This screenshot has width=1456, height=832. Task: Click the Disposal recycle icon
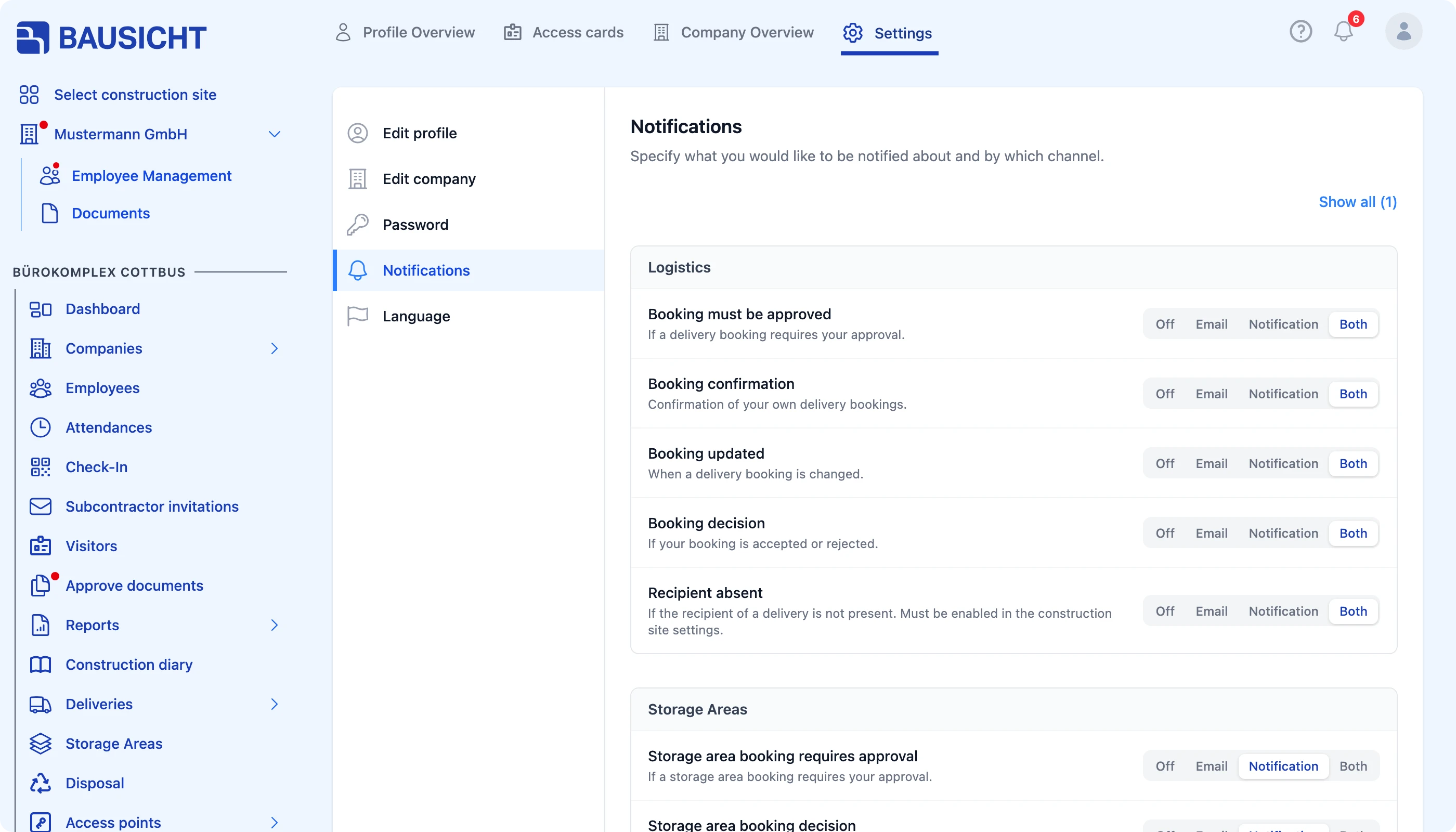pyautogui.click(x=41, y=783)
